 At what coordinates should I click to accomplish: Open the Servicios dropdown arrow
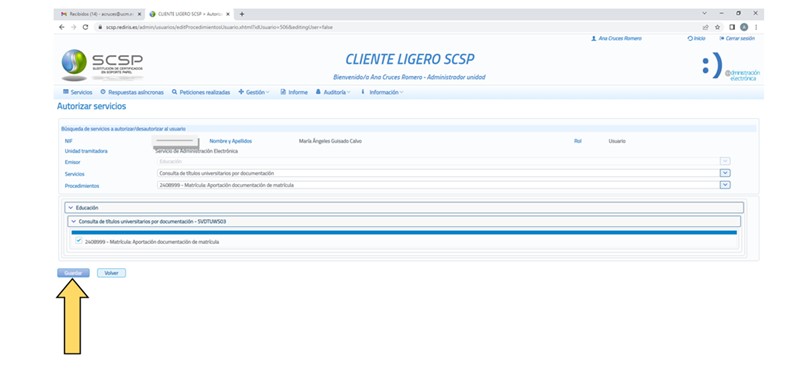tap(725, 173)
